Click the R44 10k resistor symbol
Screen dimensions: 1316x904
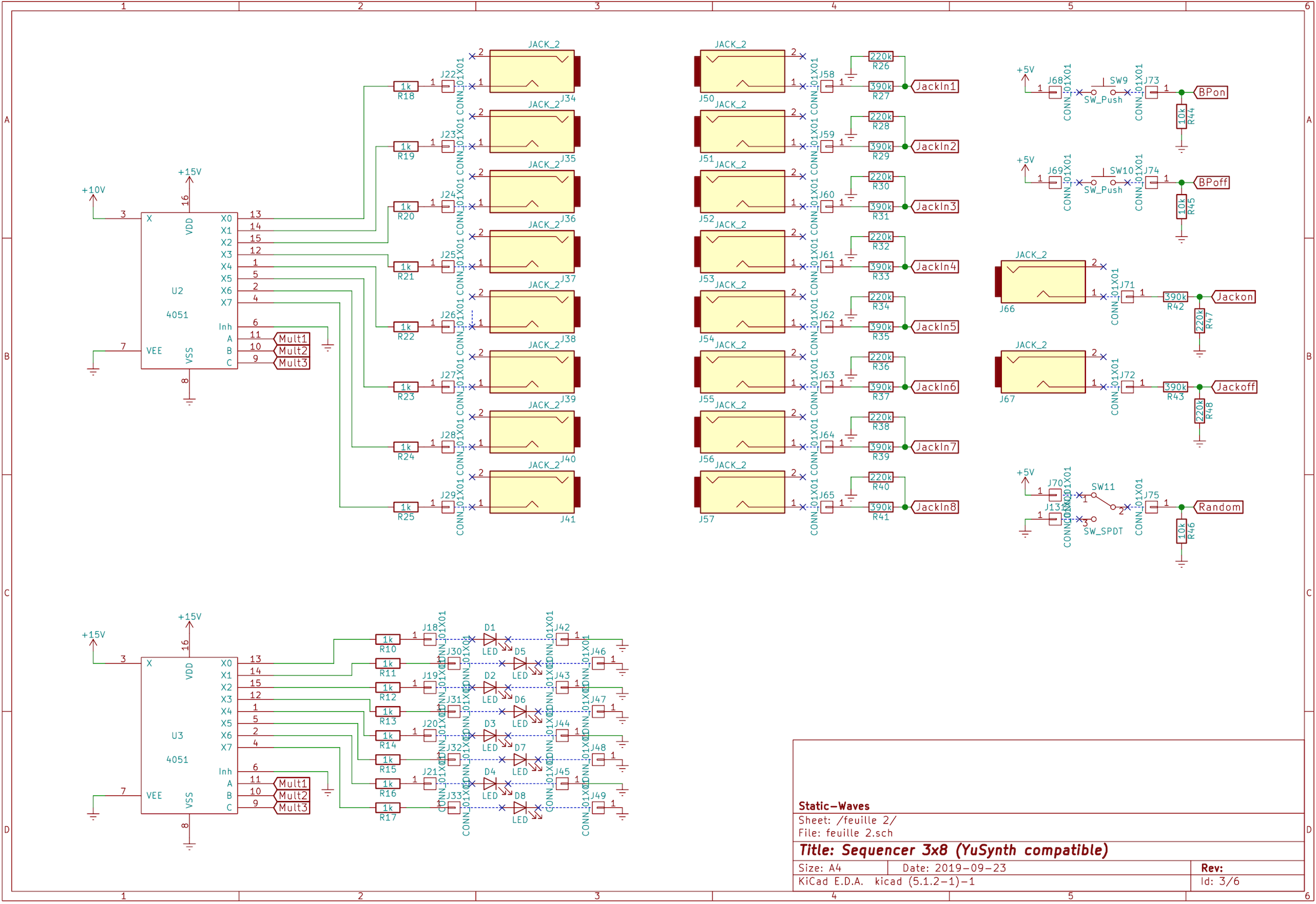1182,117
